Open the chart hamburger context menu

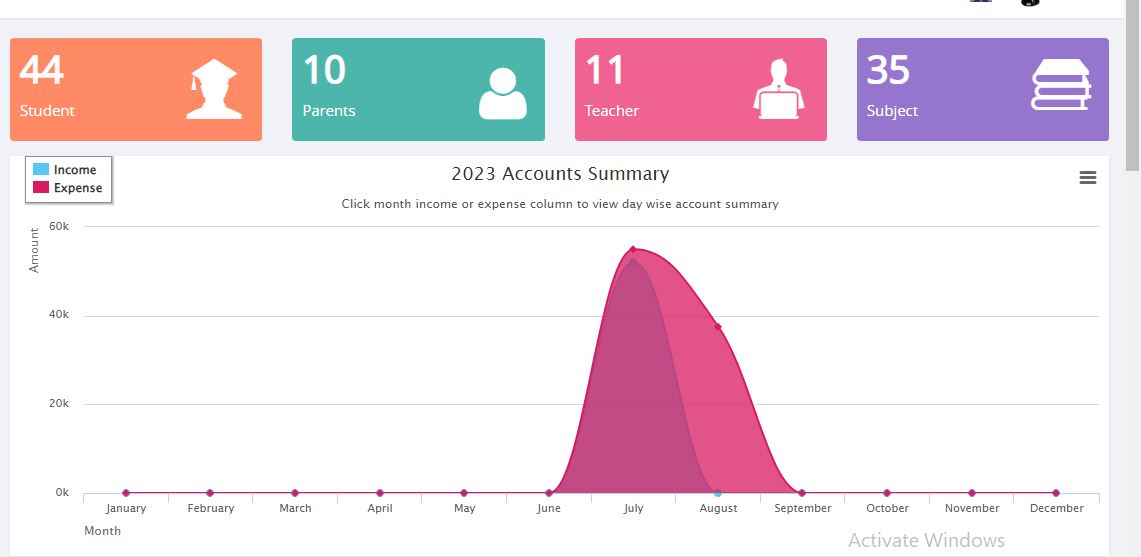1088,178
